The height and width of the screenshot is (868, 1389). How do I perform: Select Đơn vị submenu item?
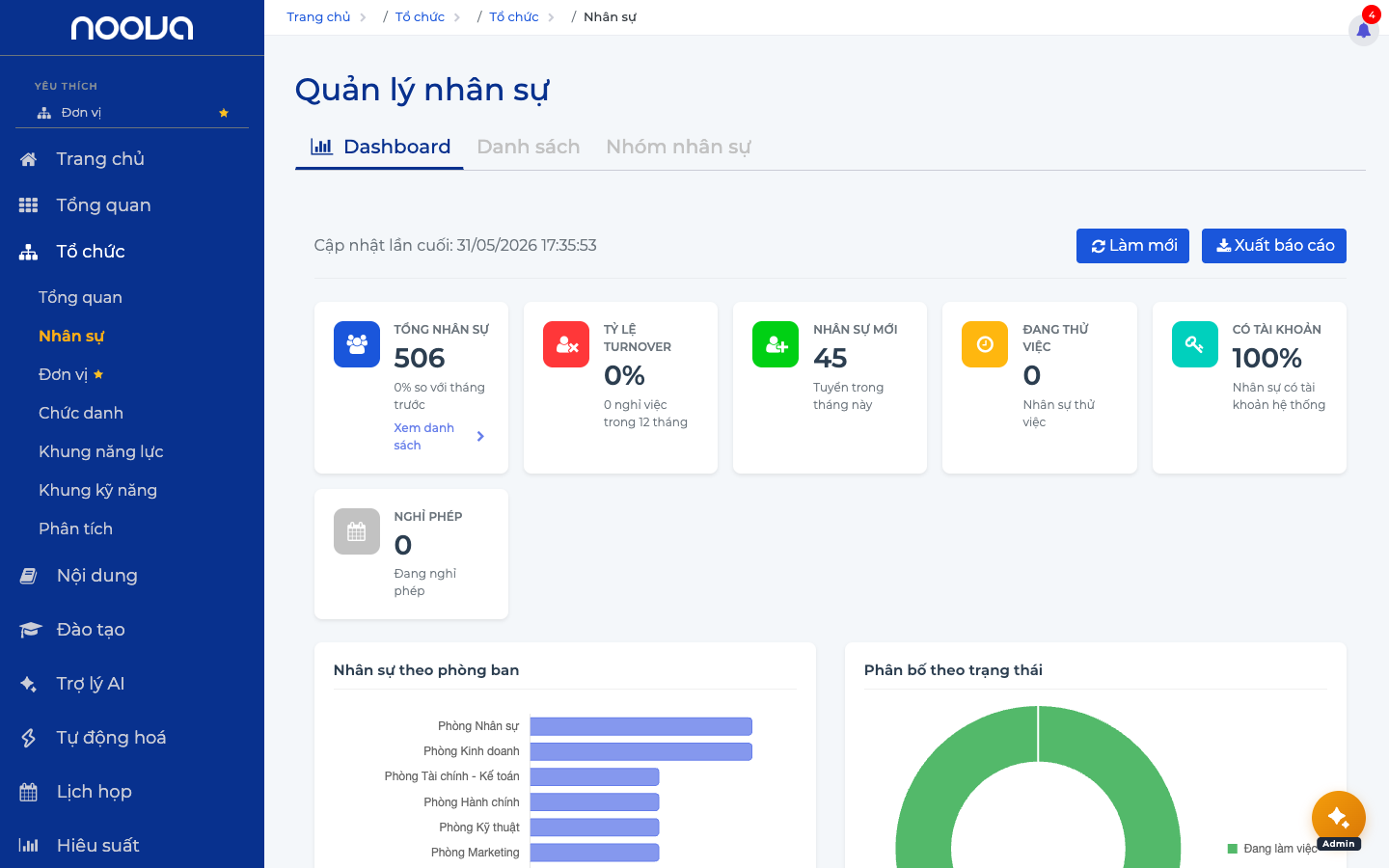[x=63, y=374]
